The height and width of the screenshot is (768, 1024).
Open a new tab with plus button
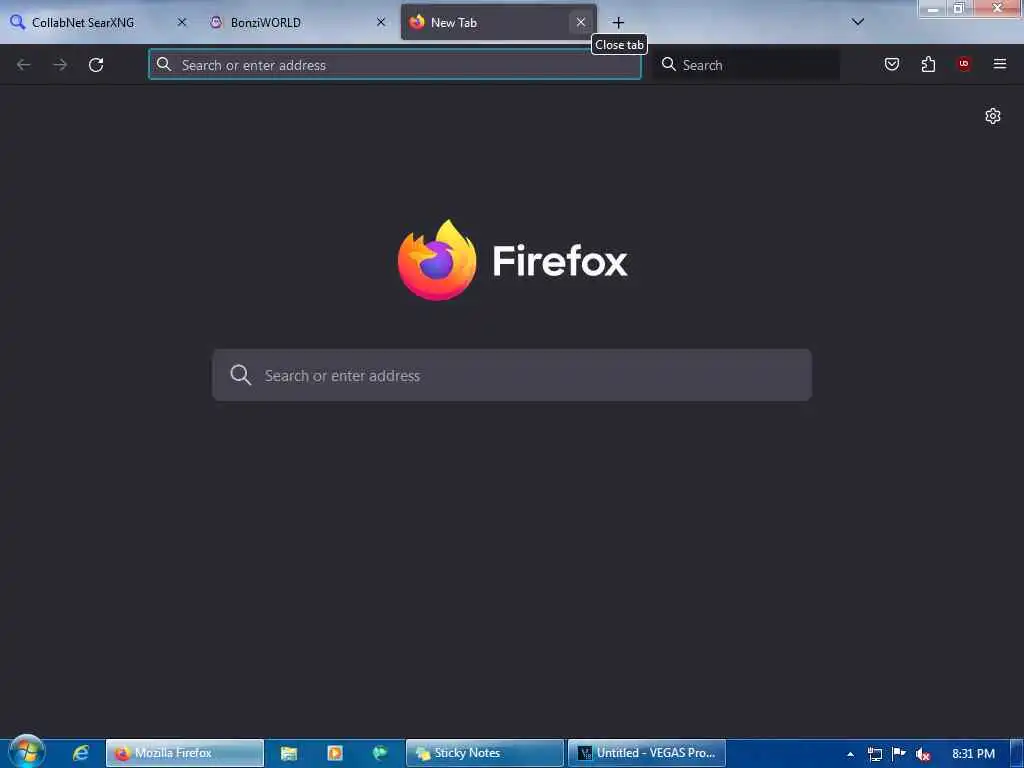tap(618, 23)
